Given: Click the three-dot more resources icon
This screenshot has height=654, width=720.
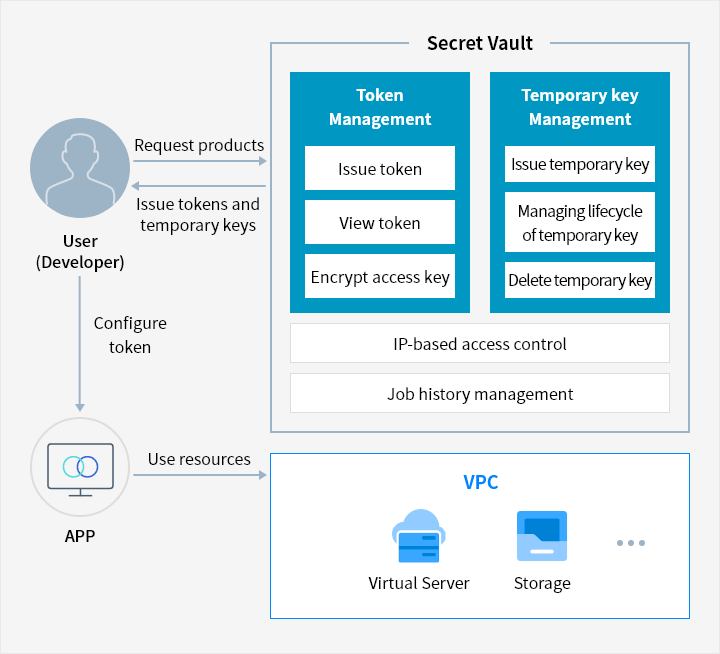Looking at the screenshot, I should pos(631,543).
